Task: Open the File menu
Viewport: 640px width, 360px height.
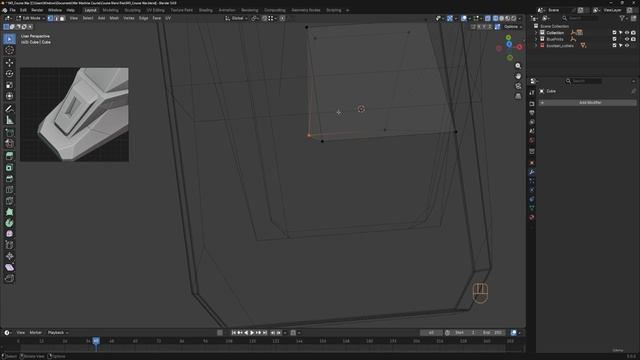Action: [12, 10]
